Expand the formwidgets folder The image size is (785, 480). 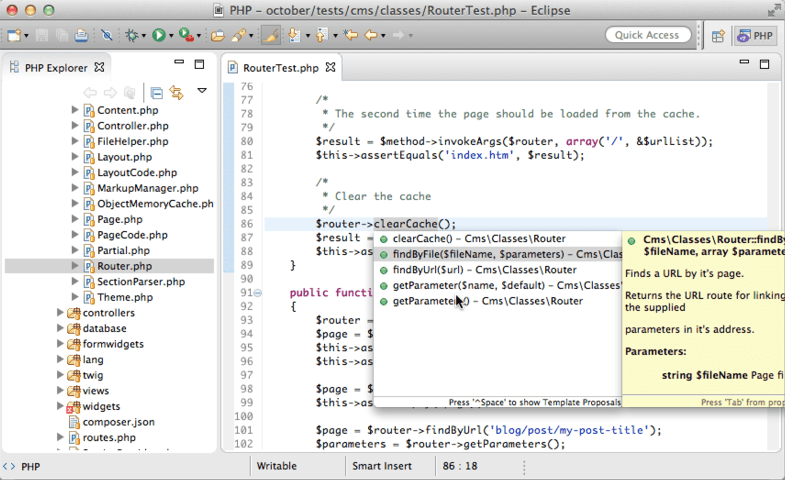click(60, 343)
